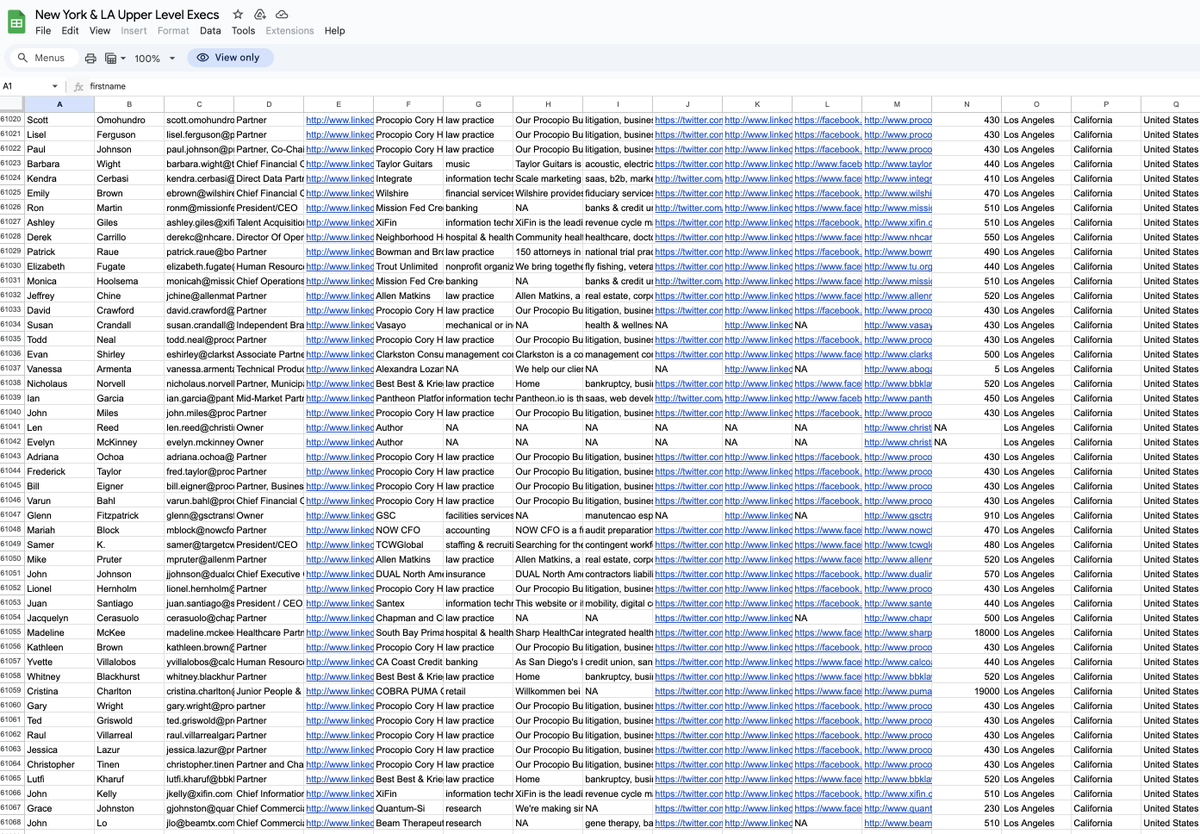The image size is (1200, 834).
Task: Click the cell containing Fitzpatrick
Action: [x=129, y=516]
